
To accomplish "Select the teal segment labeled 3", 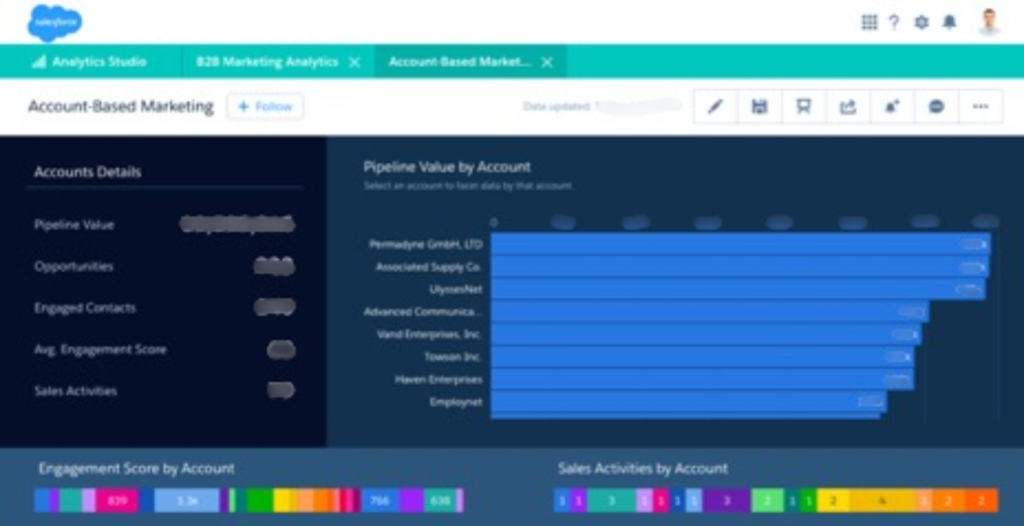I will 611,501.
